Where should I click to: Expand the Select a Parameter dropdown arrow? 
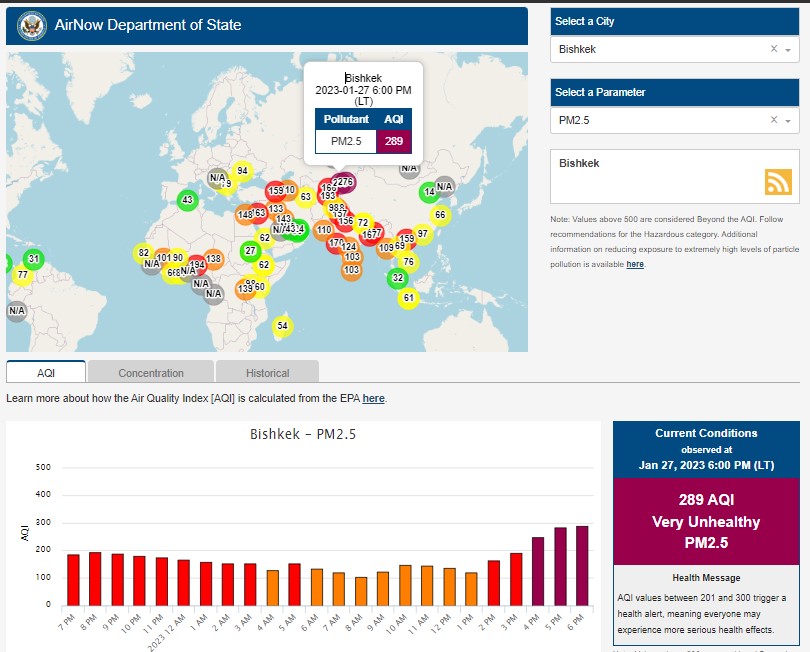coord(788,120)
